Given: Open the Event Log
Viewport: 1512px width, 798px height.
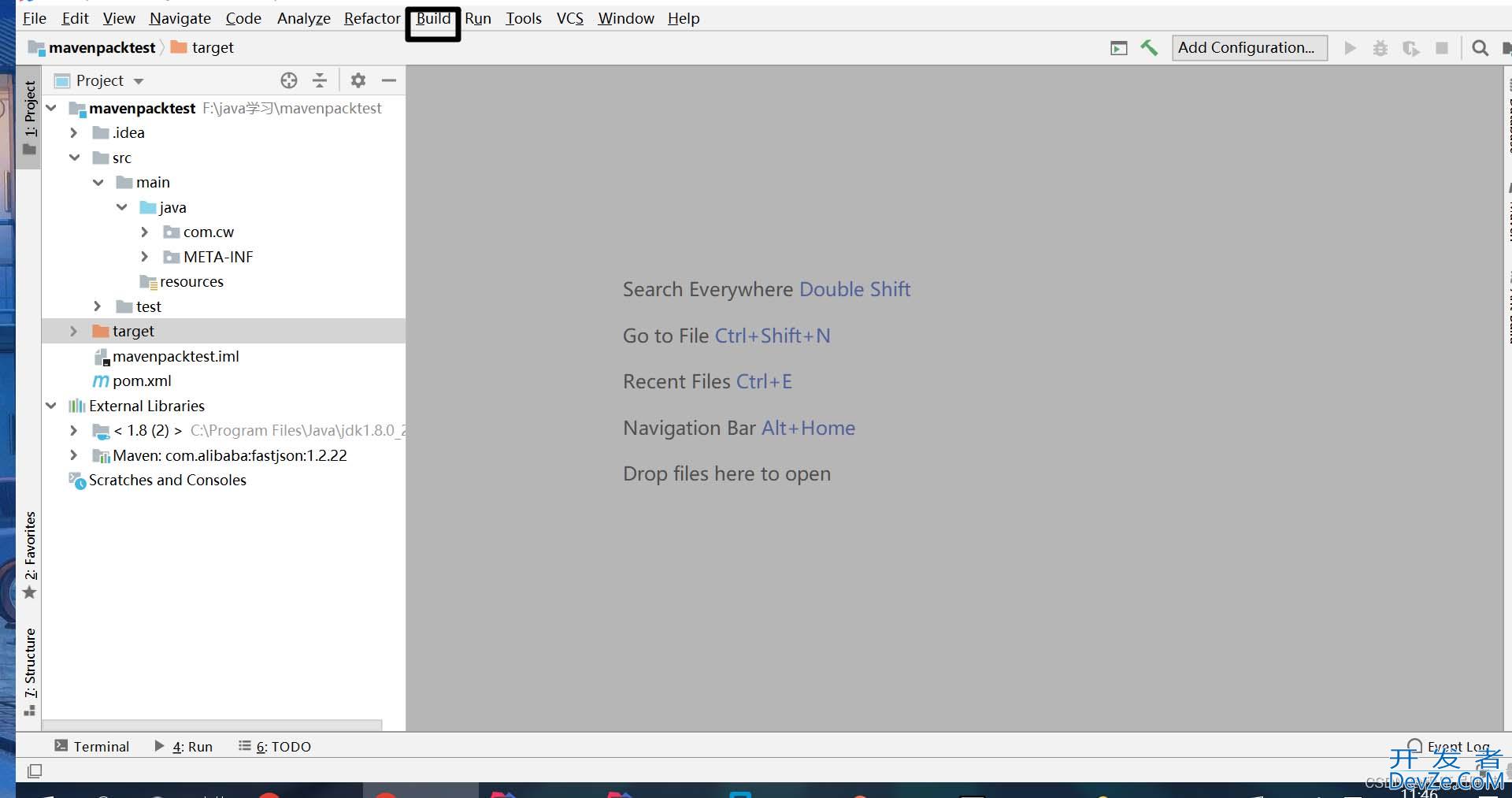Looking at the screenshot, I should tap(1449, 746).
